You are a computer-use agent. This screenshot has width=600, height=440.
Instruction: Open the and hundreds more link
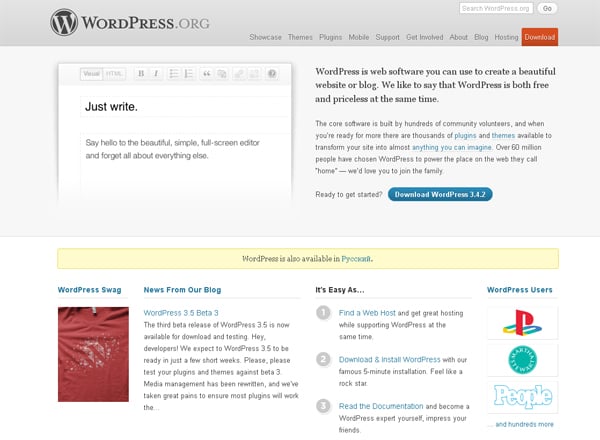pyautogui.click(x=524, y=424)
